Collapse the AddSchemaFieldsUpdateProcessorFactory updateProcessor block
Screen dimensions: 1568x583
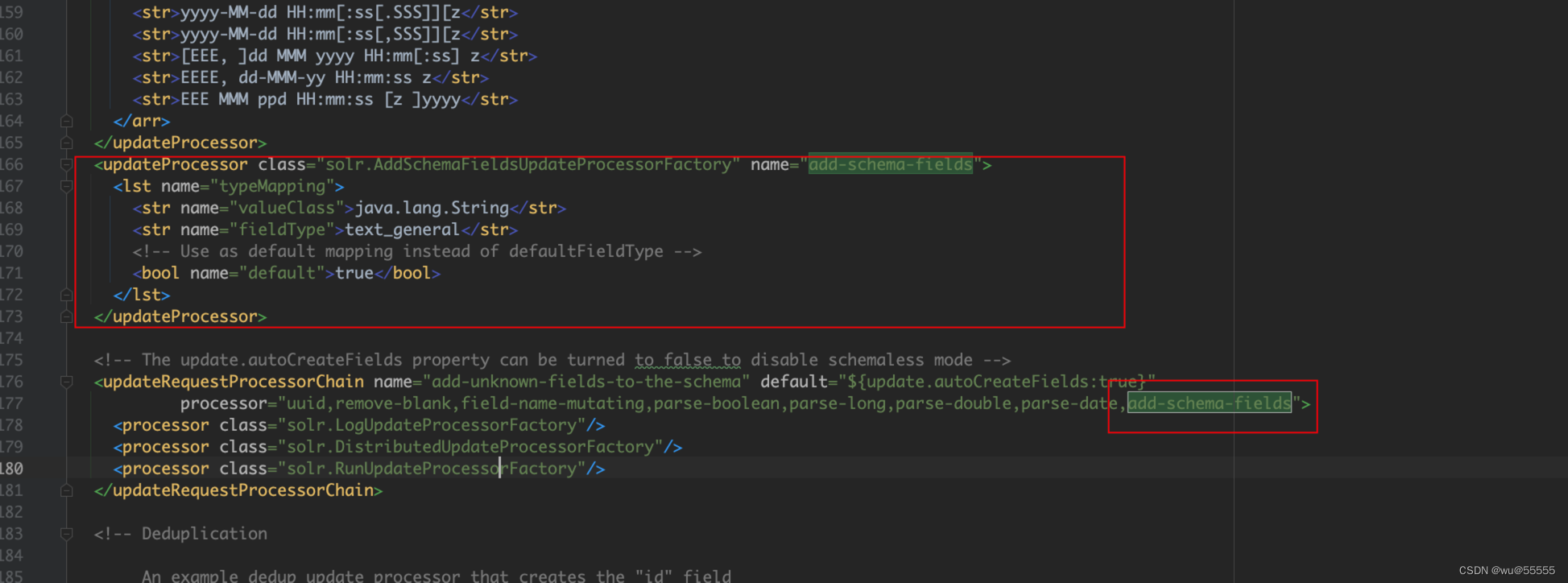tap(67, 164)
